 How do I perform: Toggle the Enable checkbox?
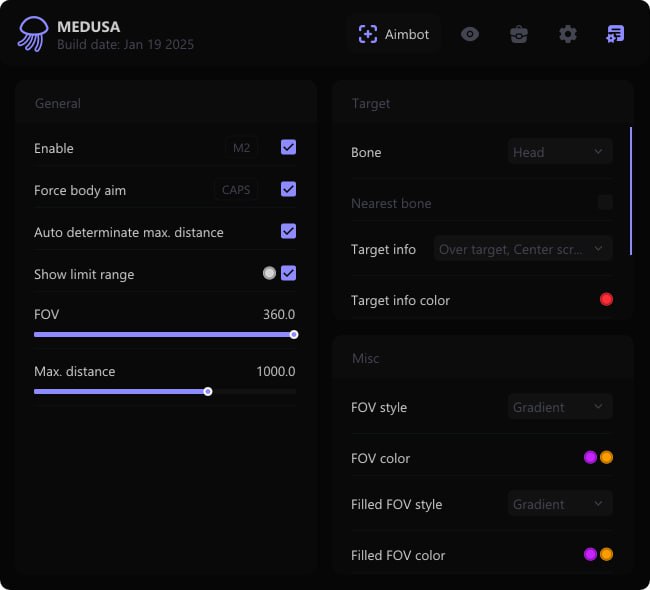point(288,148)
